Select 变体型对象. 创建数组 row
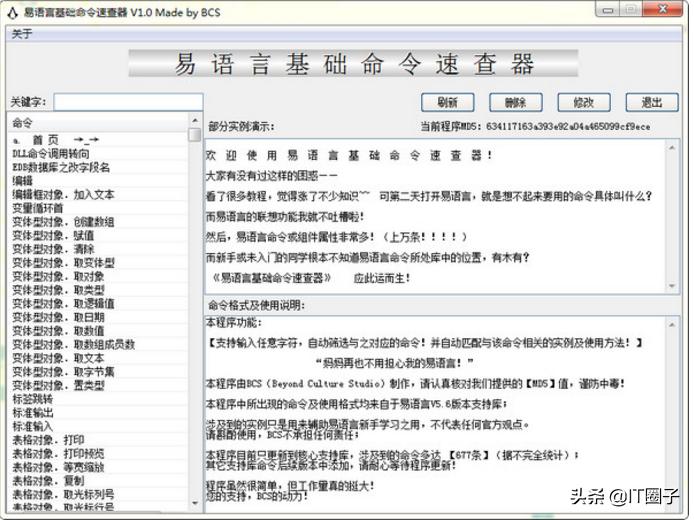This screenshot has width=694, height=520. coord(98,222)
